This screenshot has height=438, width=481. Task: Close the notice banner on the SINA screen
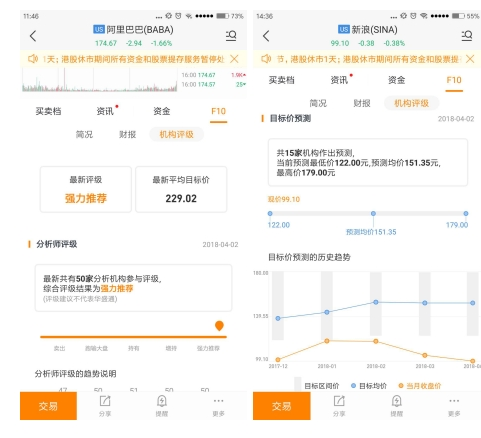point(470,59)
